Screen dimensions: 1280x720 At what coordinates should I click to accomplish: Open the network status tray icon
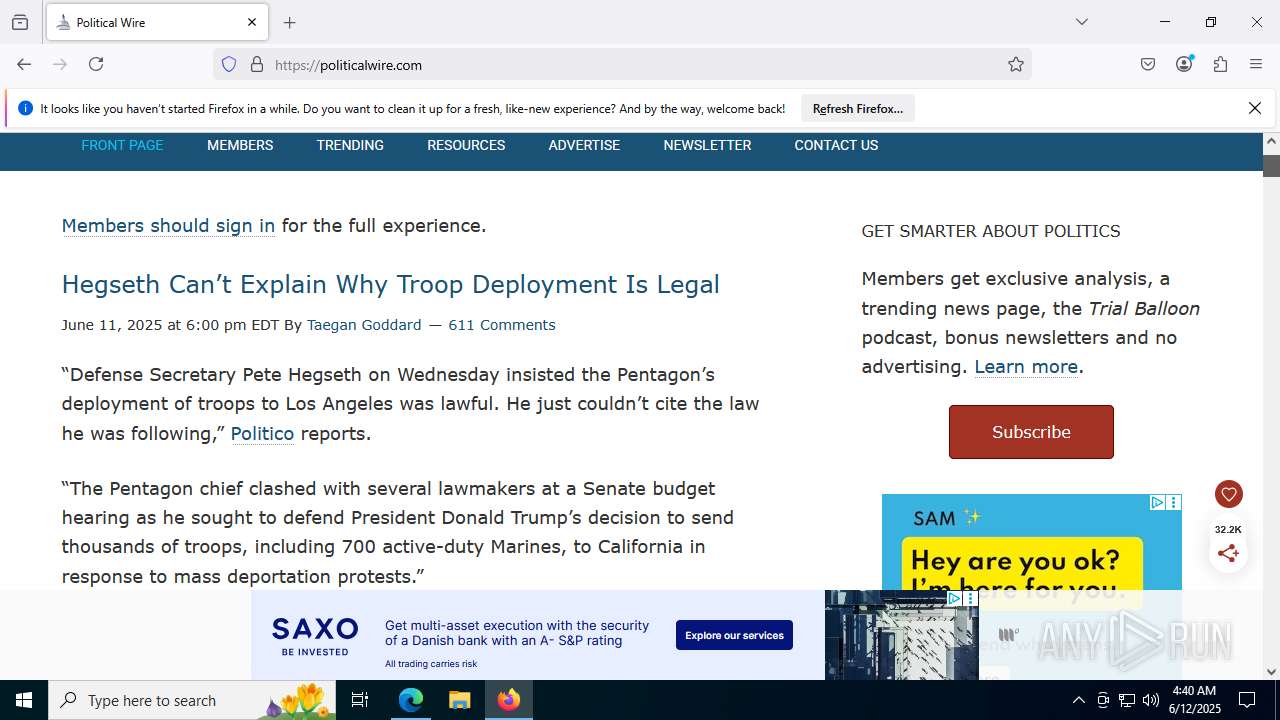pyautogui.click(x=1127, y=700)
